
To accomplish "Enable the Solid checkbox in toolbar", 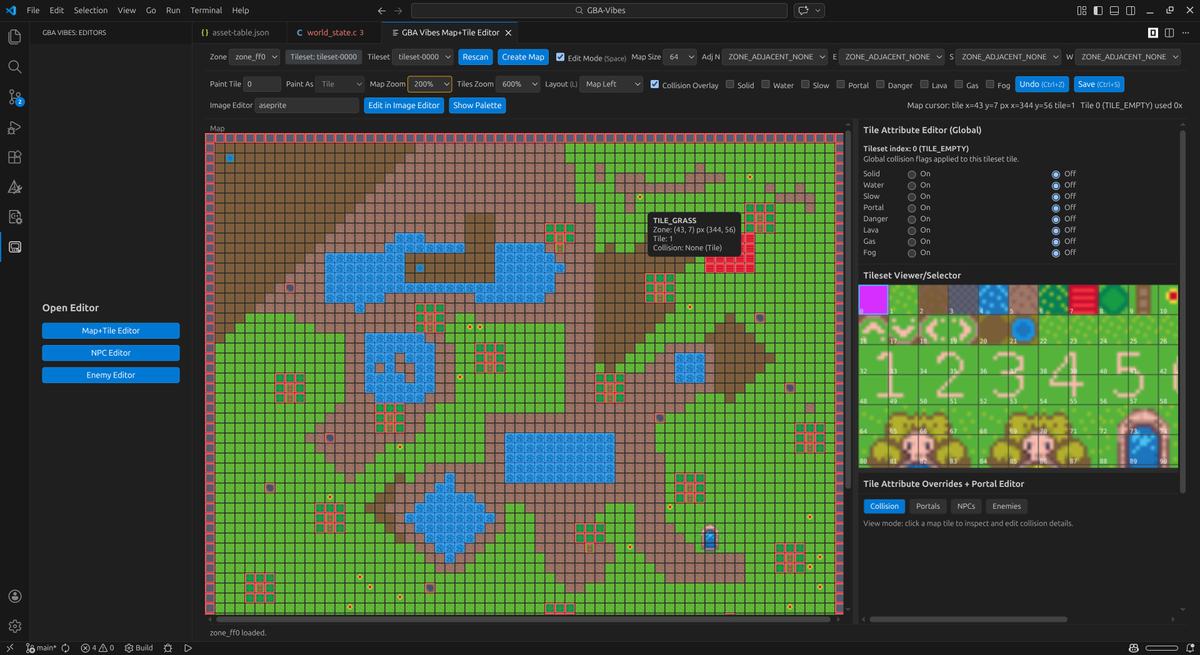I will (730, 85).
